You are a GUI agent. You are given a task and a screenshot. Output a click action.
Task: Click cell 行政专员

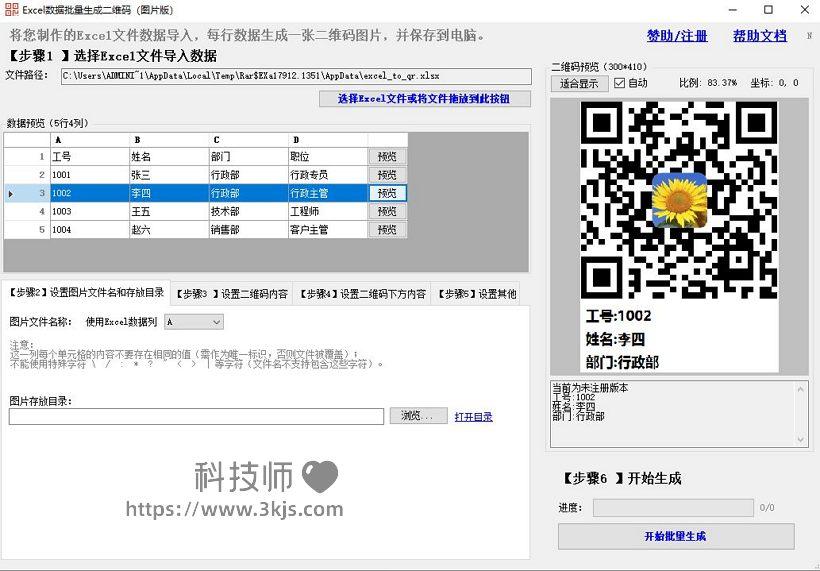pyautogui.click(x=328, y=175)
